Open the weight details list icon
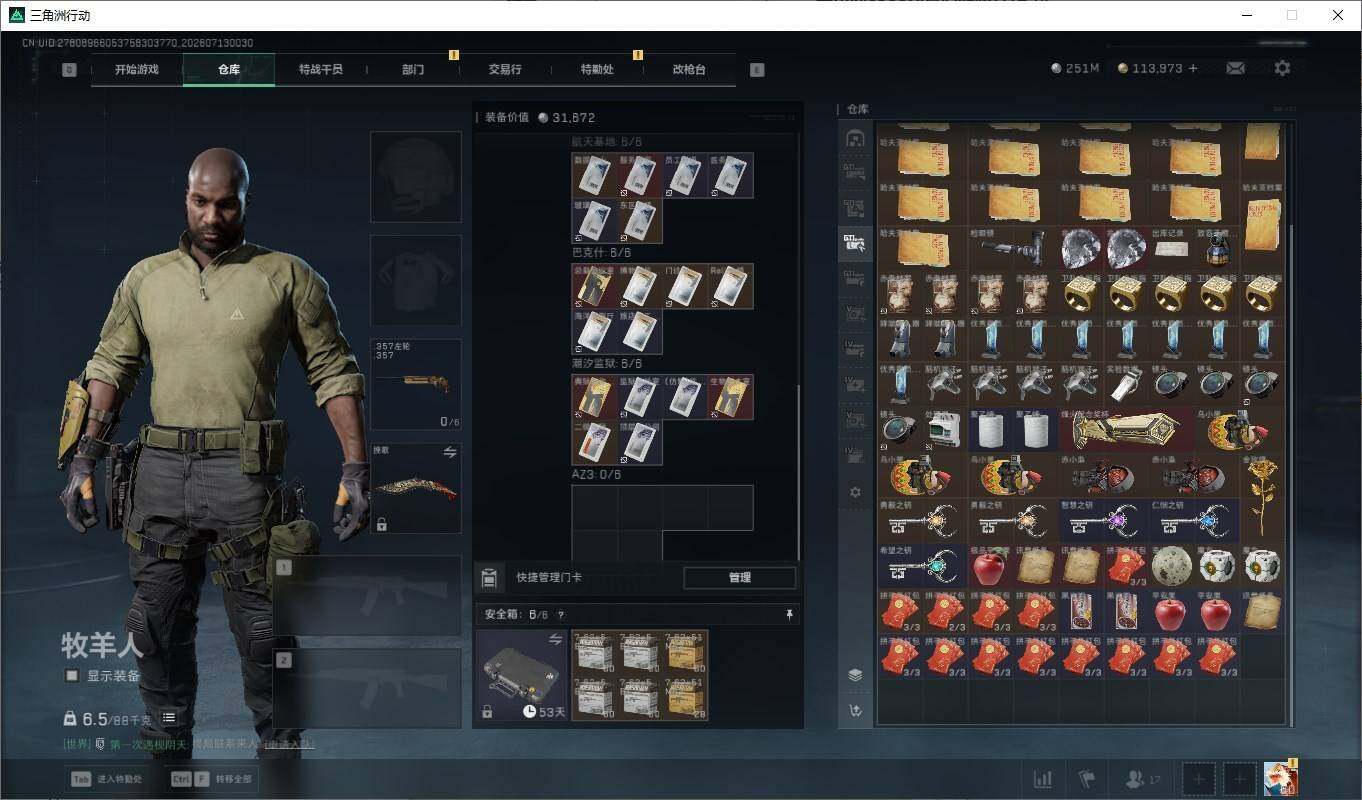Screen dimensions: 1362x800 (169, 717)
